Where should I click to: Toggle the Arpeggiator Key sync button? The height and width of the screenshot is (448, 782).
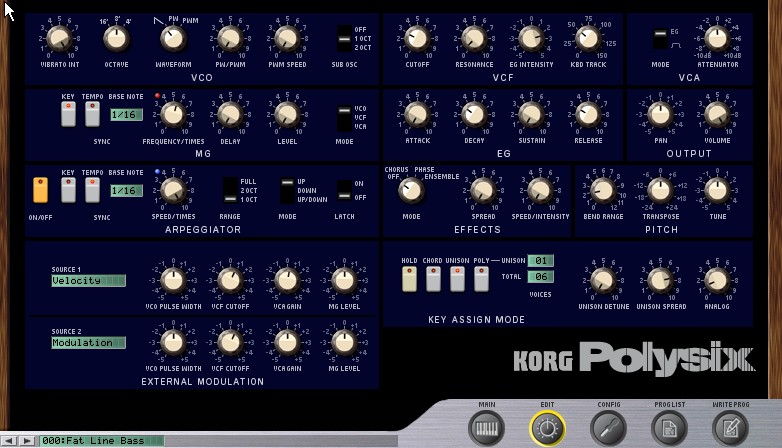68,190
